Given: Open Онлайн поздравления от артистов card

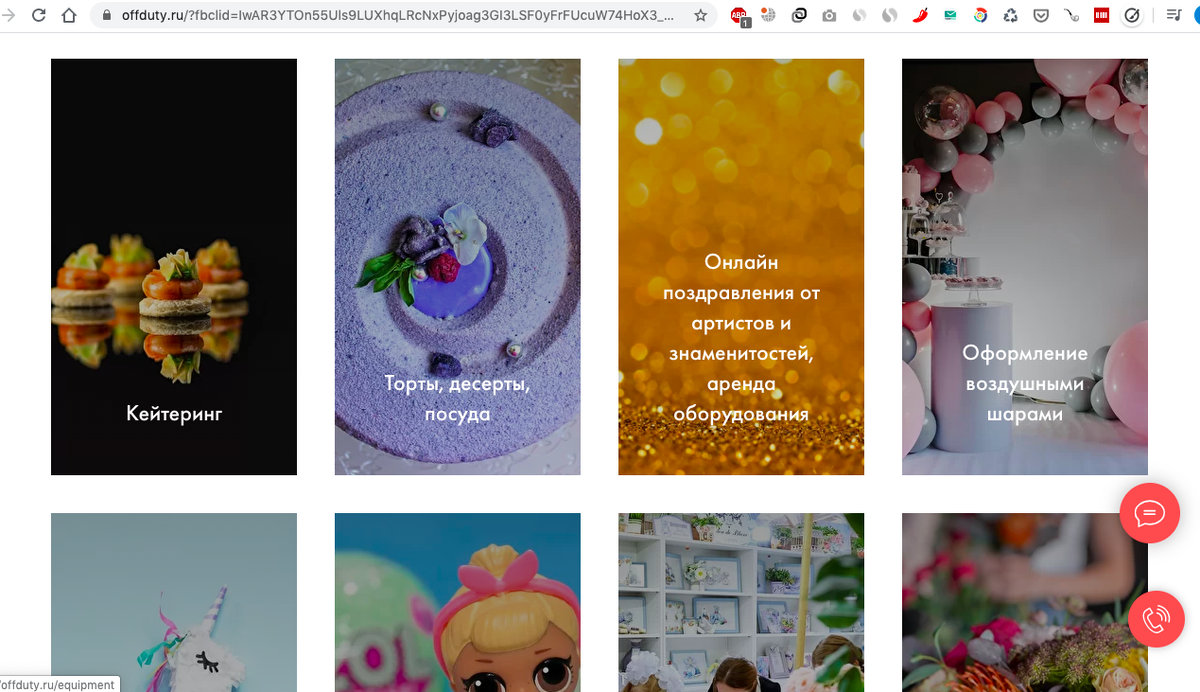Looking at the screenshot, I should (x=741, y=267).
